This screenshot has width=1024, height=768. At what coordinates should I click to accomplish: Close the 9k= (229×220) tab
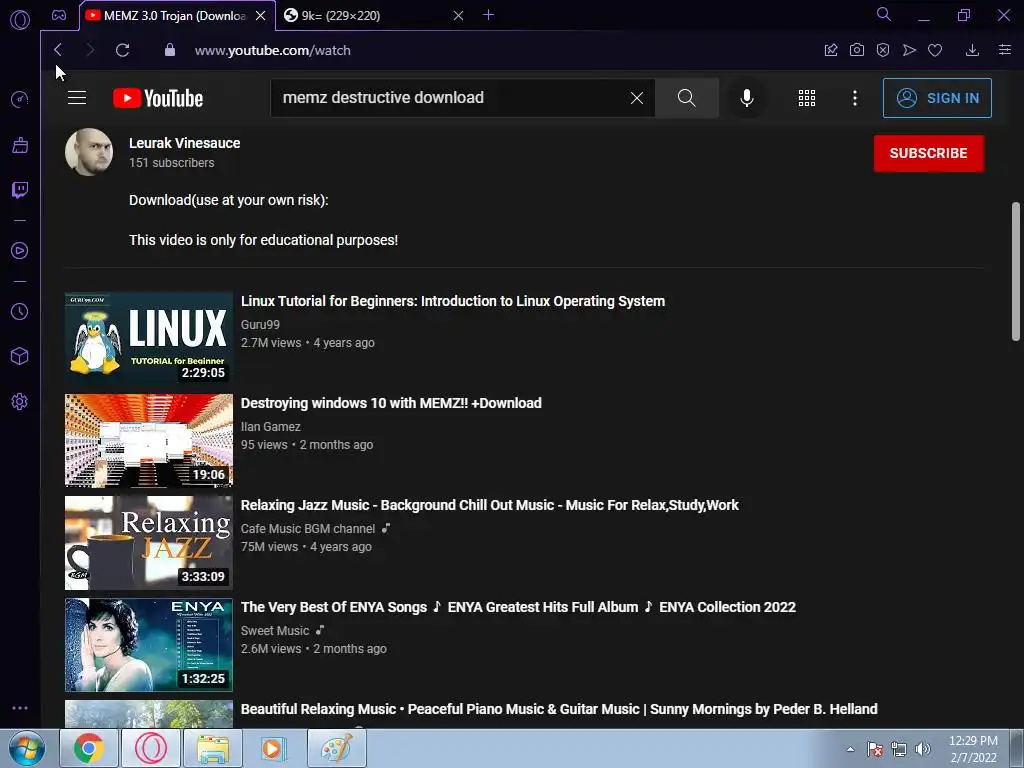[x=458, y=16]
